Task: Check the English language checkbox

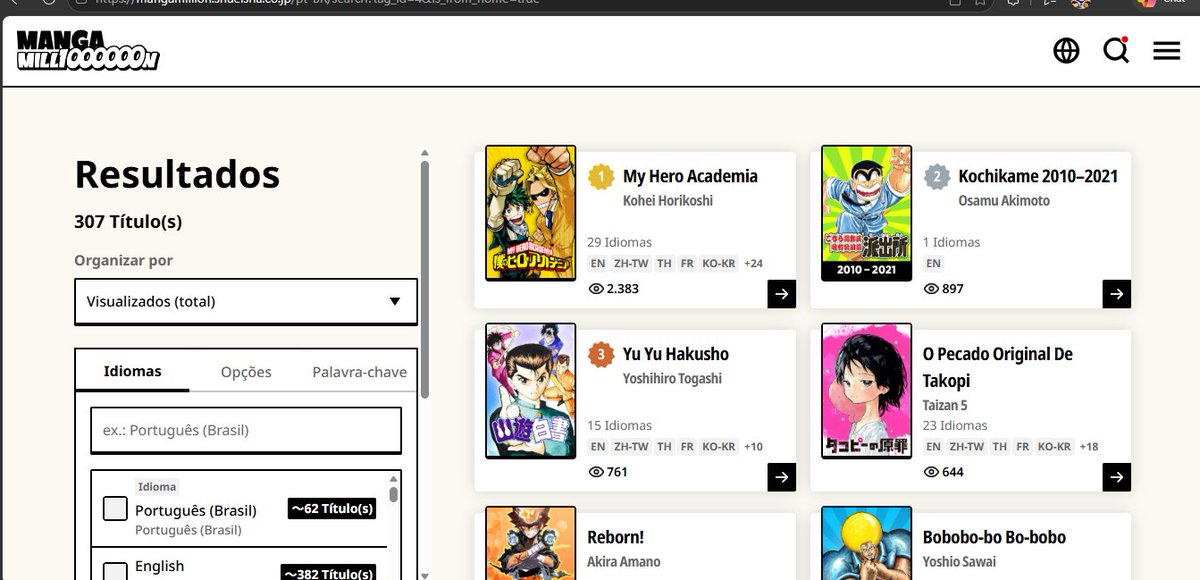Action: point(115,572)
